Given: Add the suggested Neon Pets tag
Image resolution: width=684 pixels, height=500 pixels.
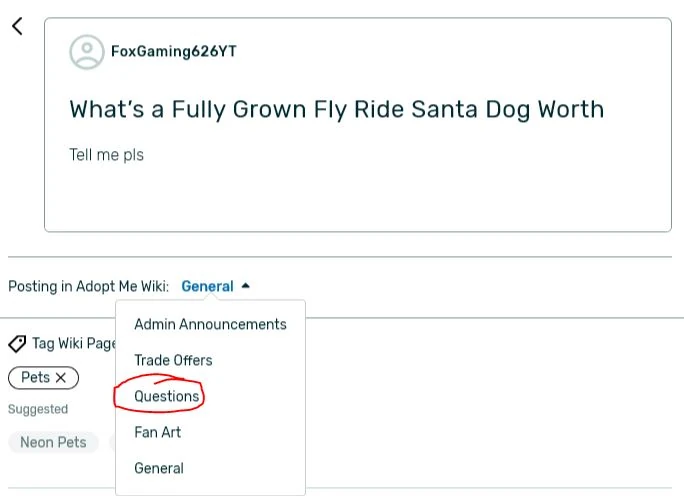Looking at the screenshot, I should (53, 442).
